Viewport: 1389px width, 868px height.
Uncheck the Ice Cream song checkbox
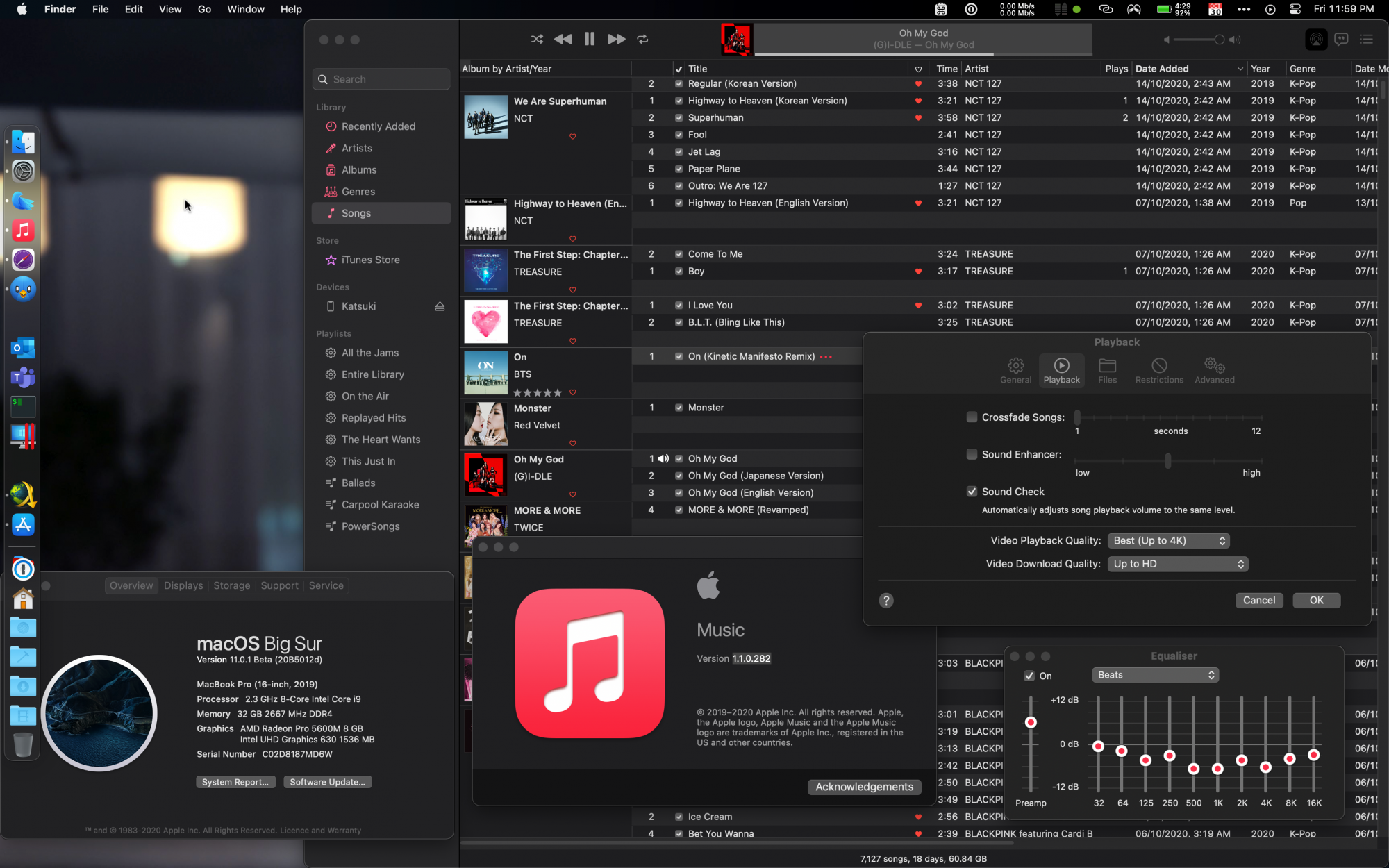679,817
